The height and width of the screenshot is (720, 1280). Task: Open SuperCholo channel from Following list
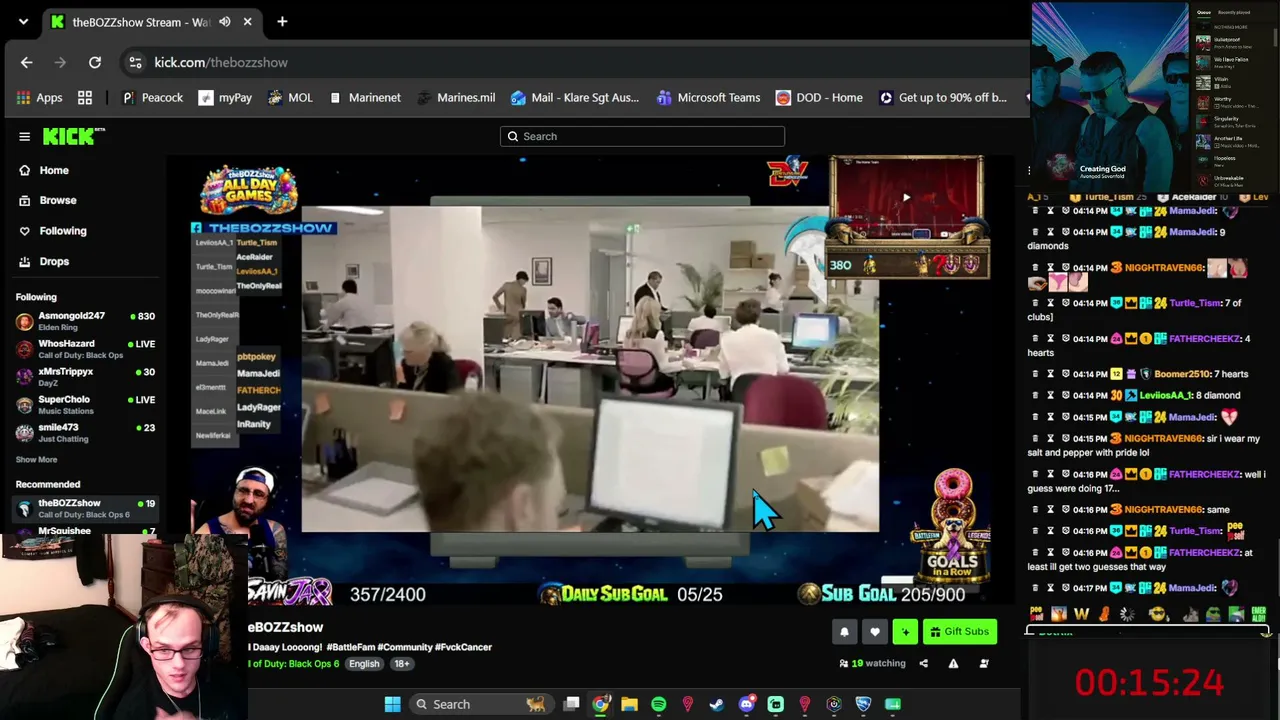(x=85, y=405)
